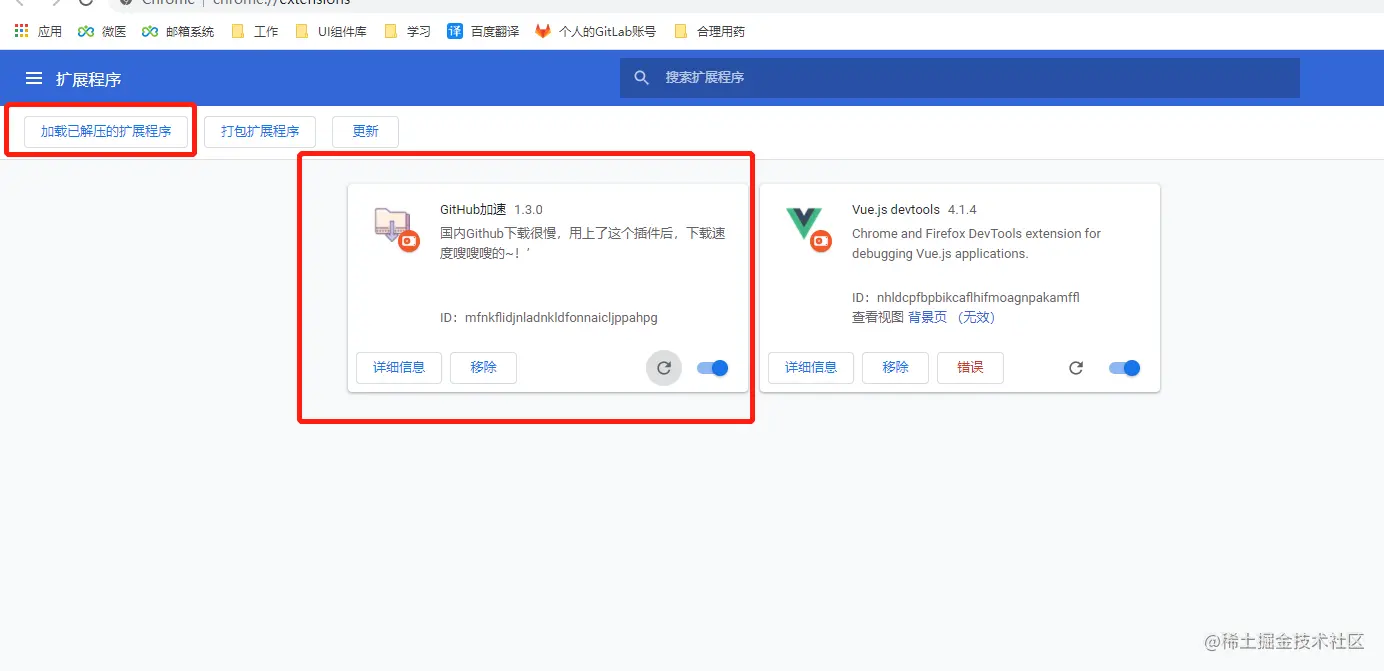Click the Vue.js devtools logo icon
The image size is (1384, 671).
click(808, 228)
